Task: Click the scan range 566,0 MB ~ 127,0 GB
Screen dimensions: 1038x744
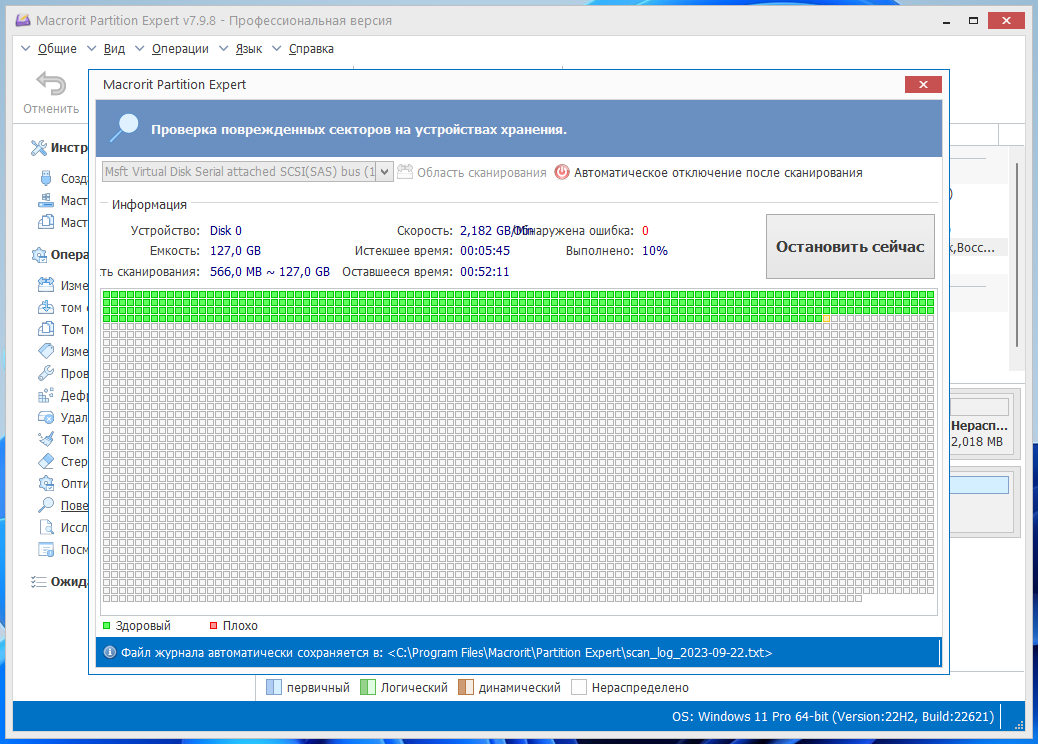Action: tap(269, 271)
